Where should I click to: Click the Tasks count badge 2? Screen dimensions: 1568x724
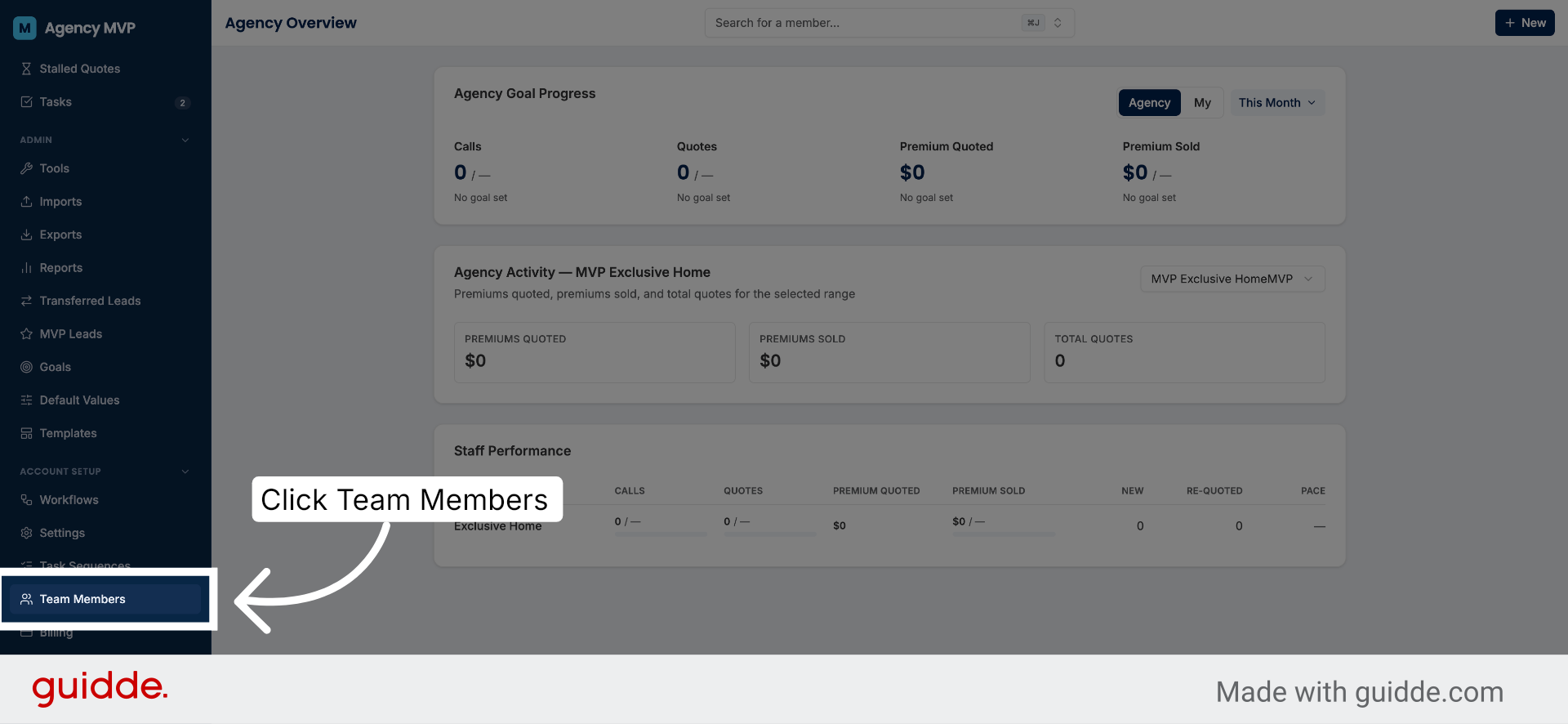pyautogui.click(x=182, y=103)
